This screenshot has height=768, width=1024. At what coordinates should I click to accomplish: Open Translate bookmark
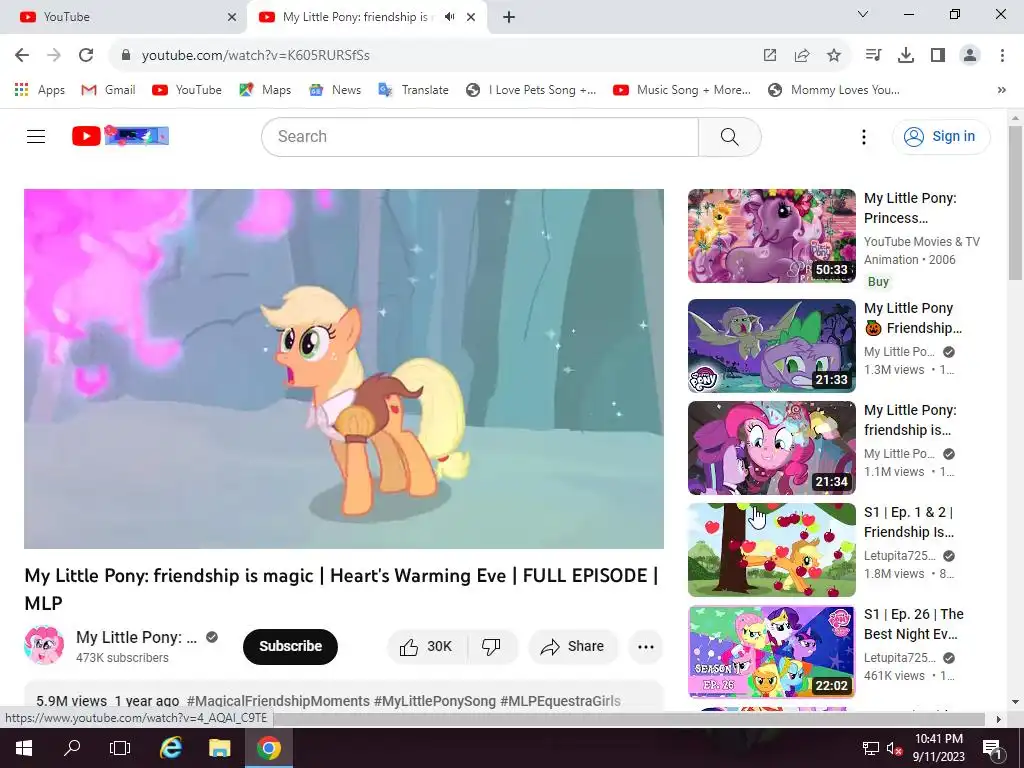413,90
